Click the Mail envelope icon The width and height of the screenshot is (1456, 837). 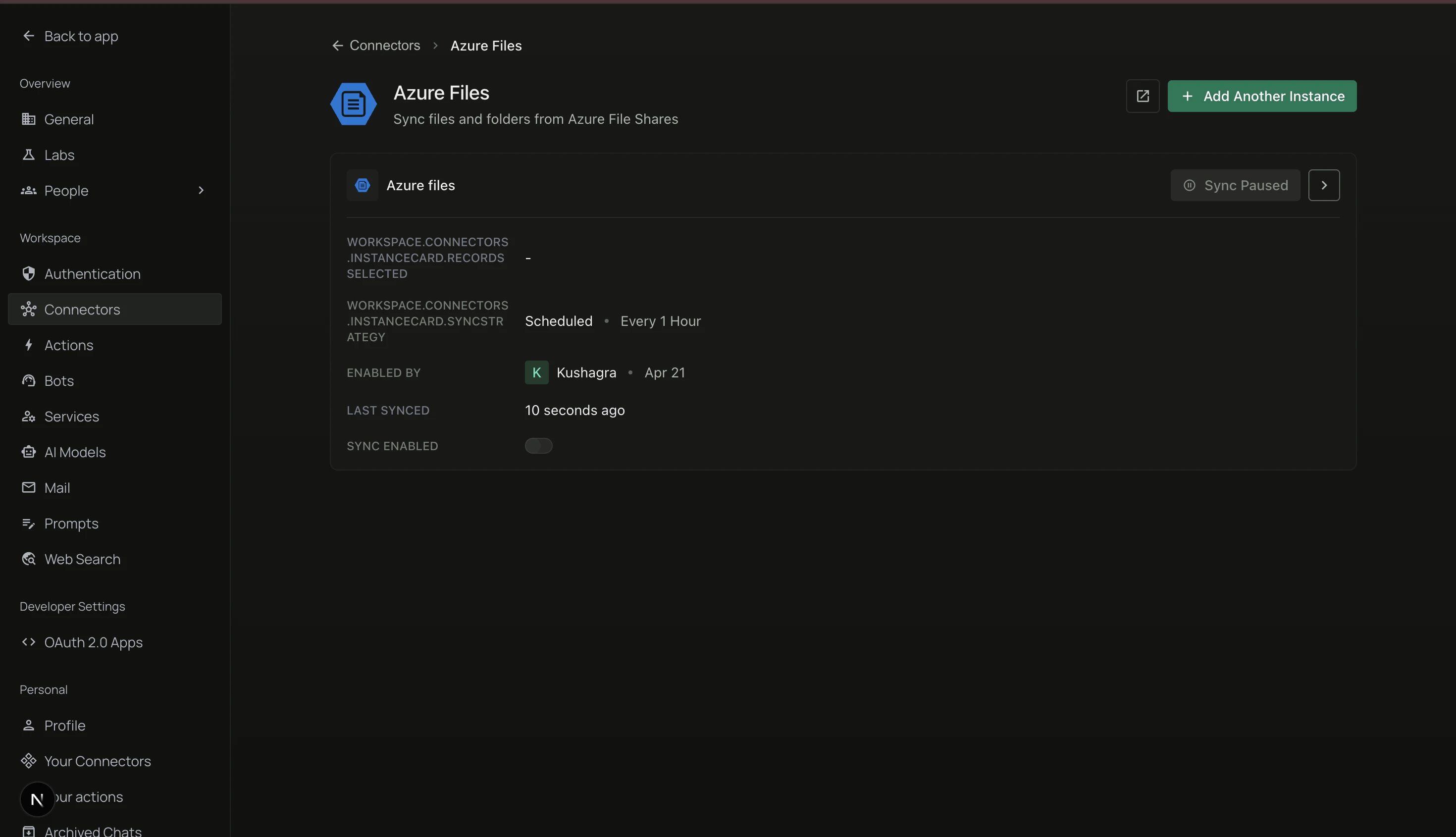(29, 487)
